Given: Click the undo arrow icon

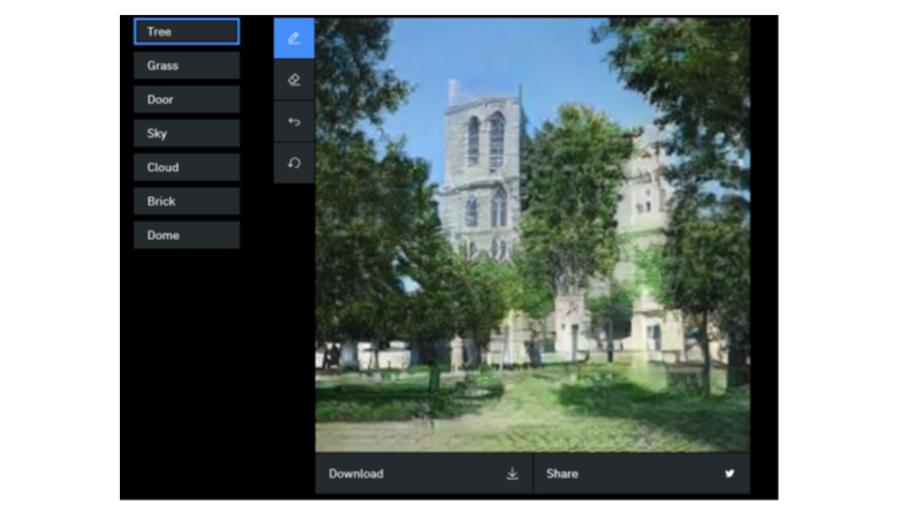Looking at the screenshot, I should pyautogui.click(x=293, y=122).
